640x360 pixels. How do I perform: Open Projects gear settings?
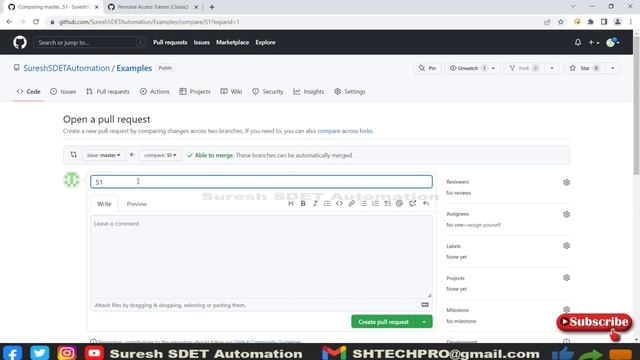click(x=567, y=278)
